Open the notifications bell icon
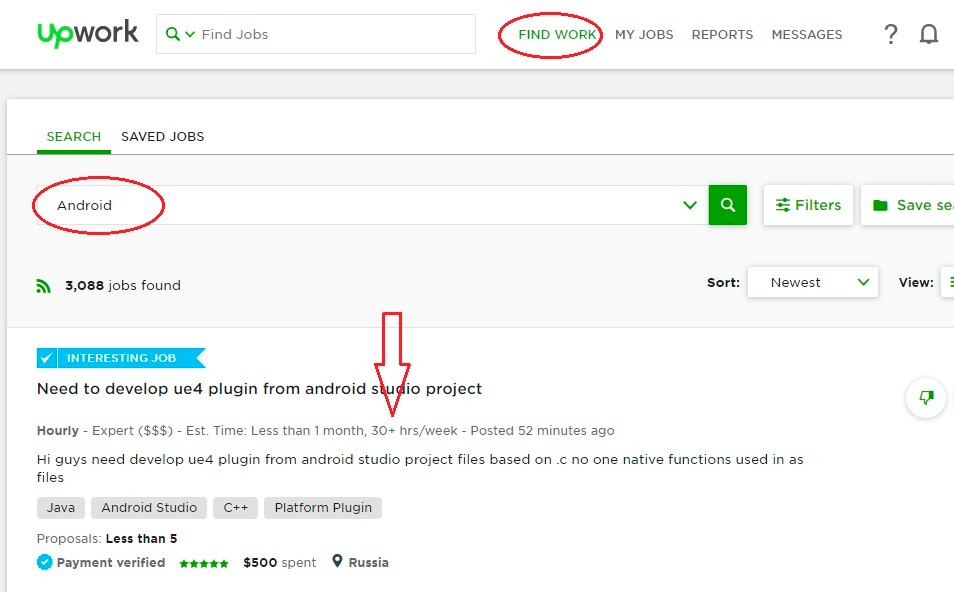 (x=929, y=35)
